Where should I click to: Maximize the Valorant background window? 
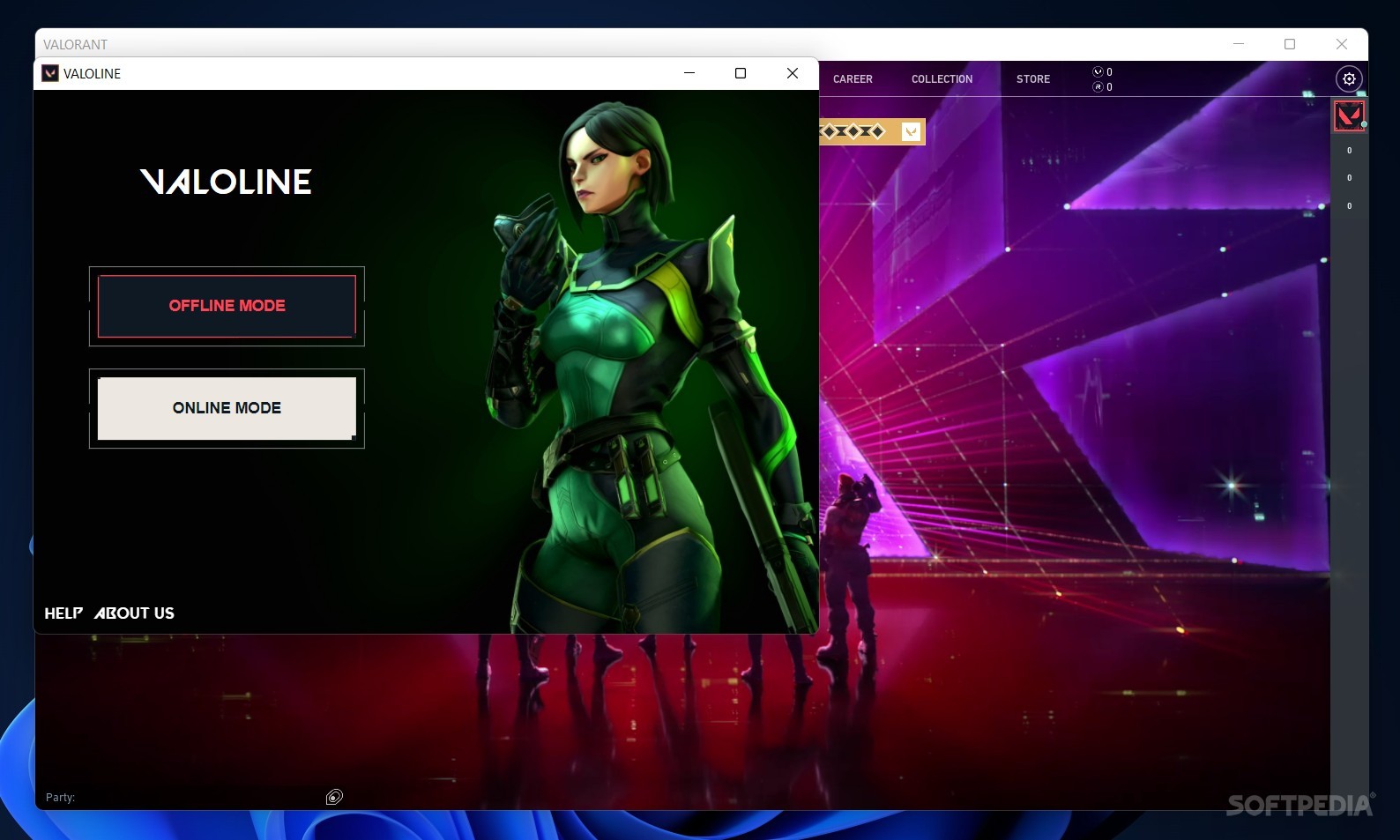[1290, 44]
